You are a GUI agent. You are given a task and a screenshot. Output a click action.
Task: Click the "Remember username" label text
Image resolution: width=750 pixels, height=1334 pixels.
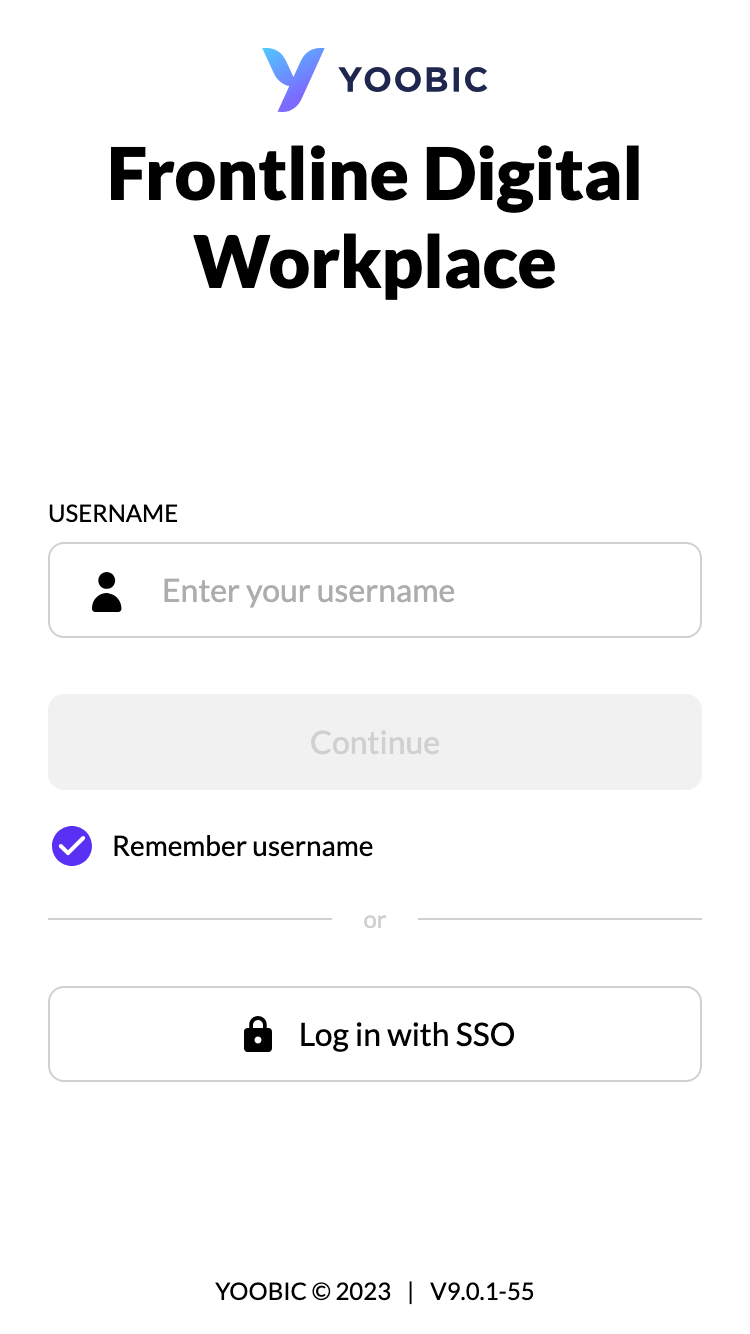coord(242,846)
